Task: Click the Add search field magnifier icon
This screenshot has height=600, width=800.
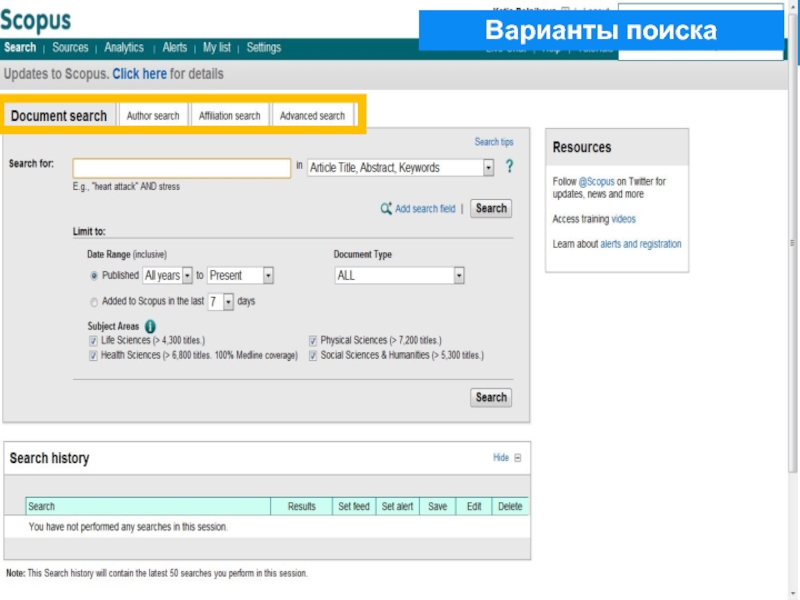Action: 386,209
